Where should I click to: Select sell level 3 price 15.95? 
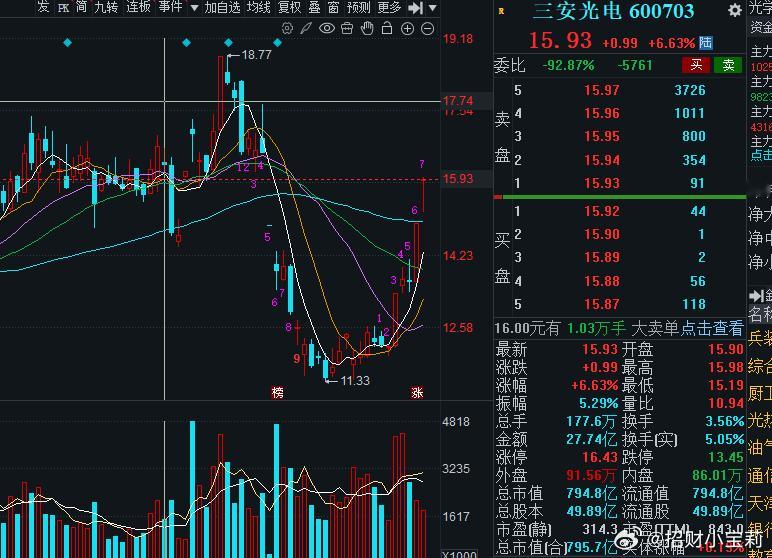coord(602,136)
